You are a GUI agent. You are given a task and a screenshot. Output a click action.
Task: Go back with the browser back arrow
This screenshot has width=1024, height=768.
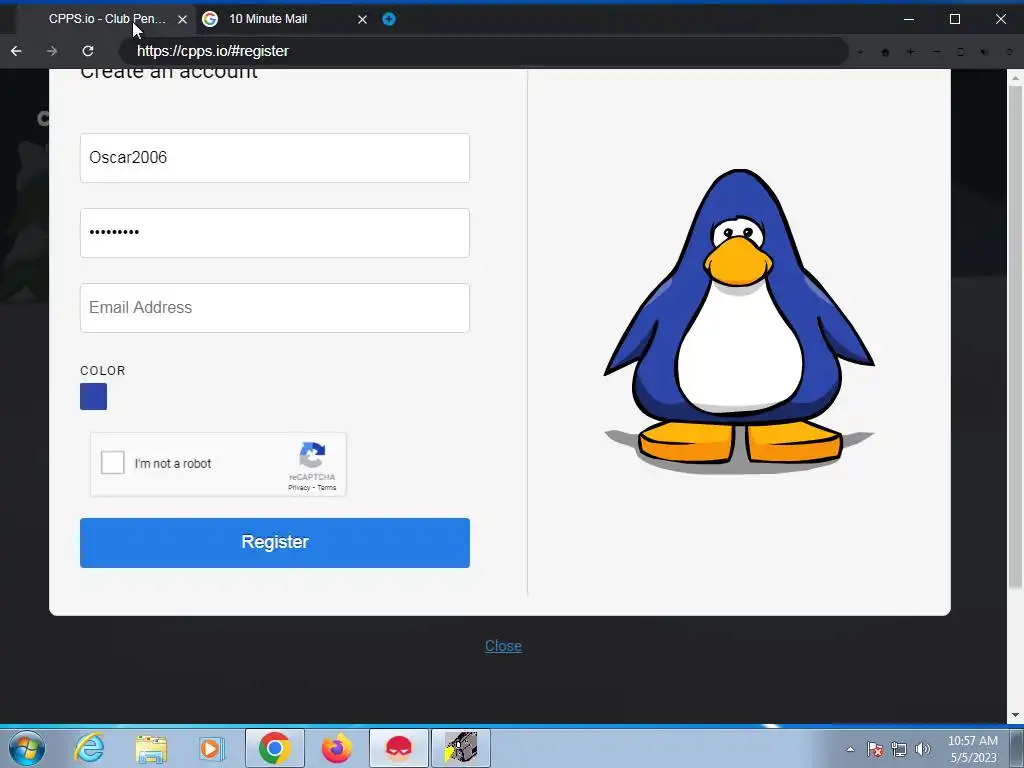(16, 51)
